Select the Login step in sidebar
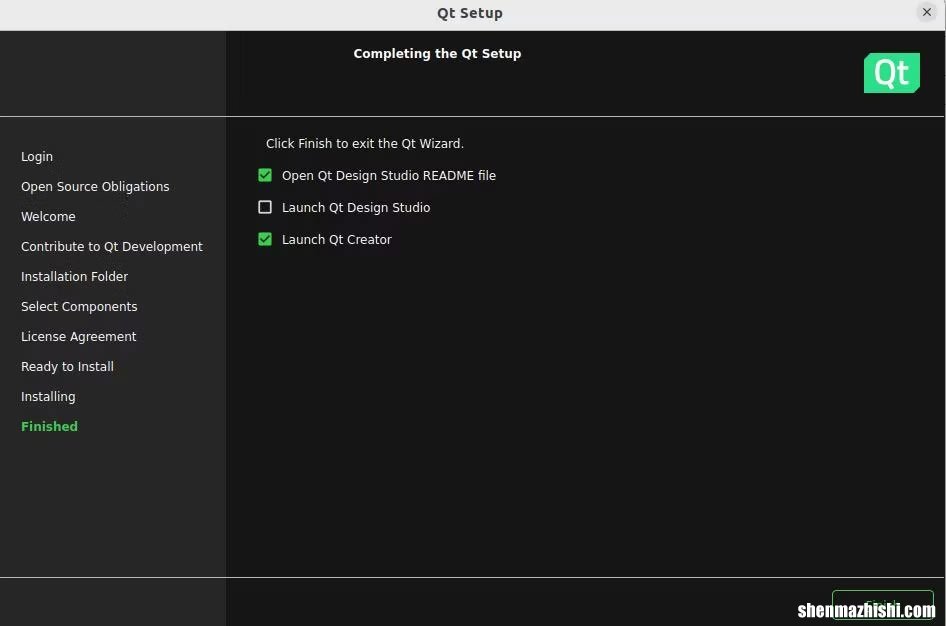This screenshot has height=626, width=946. [37, 156]
